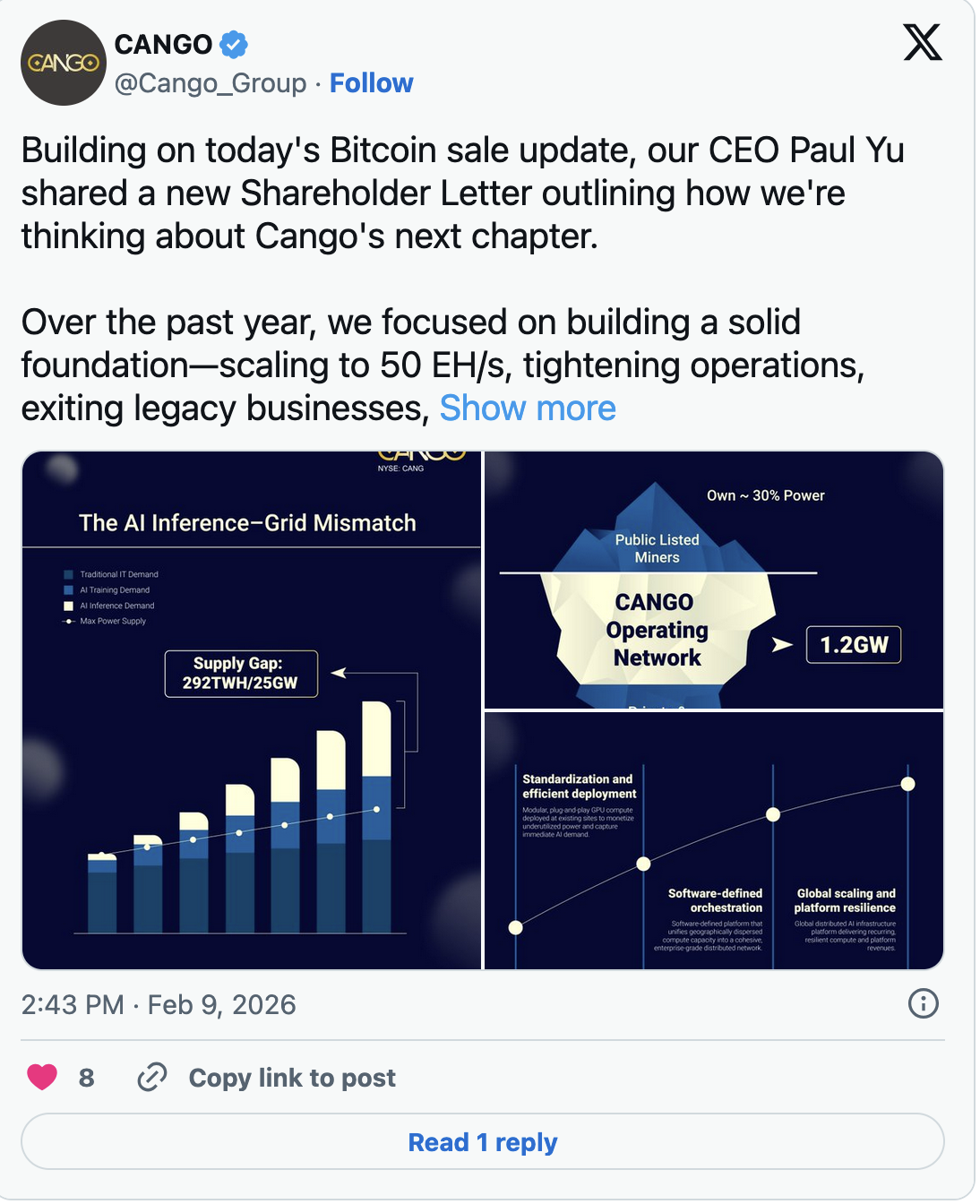This screenshot has width=980, height=1204.
Task: Click the CANGO display name
Action: click(161, 43)
